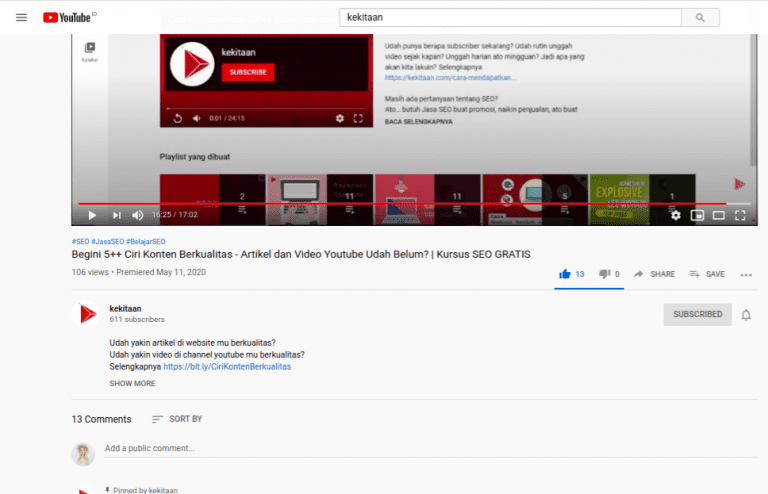Expand description with SHOW MORE
Viewport: 768px width, 494px height.
click(x=132, y=383)
